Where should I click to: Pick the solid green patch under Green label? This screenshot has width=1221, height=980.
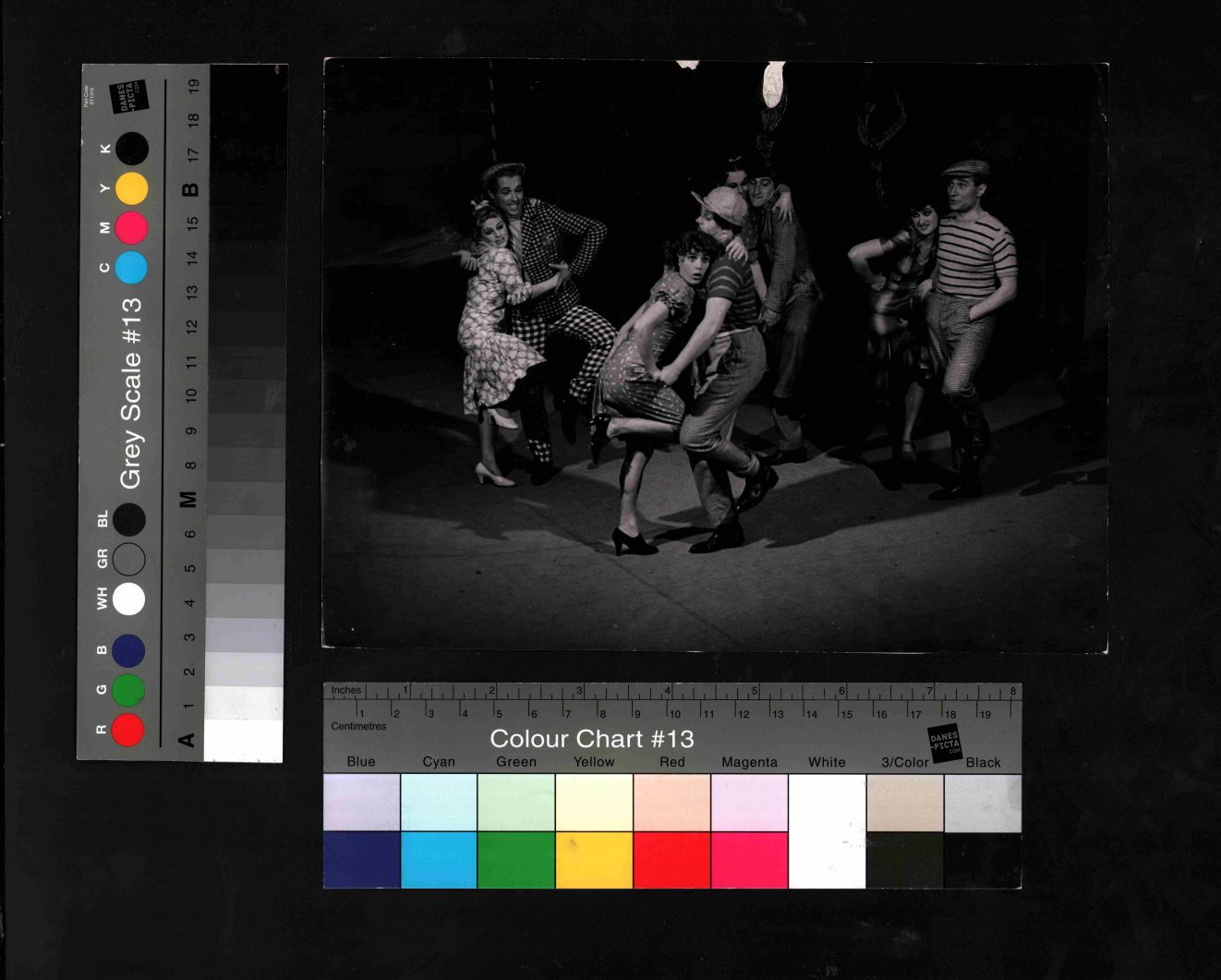(x=516, y=860)
